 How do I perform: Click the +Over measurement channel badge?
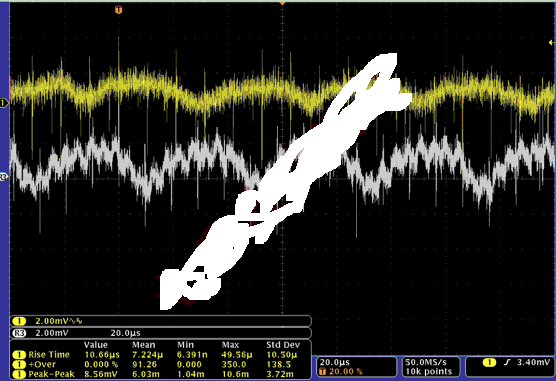[19, 364]
